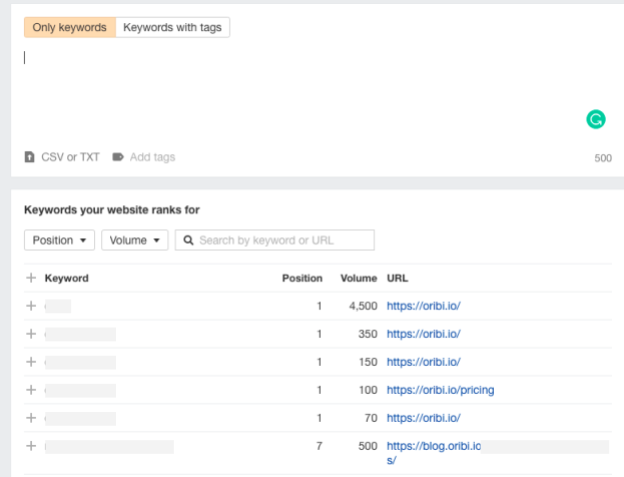
Task: Add the keyword with volume 70
Action: [31, 418]
